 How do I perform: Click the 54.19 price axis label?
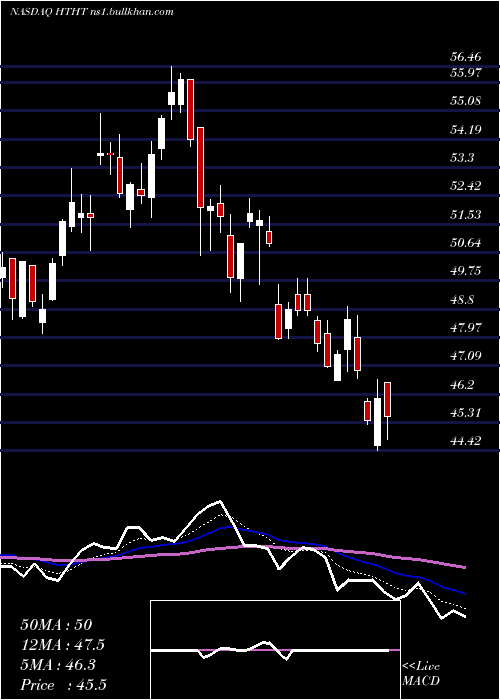[x=466, y=130]
